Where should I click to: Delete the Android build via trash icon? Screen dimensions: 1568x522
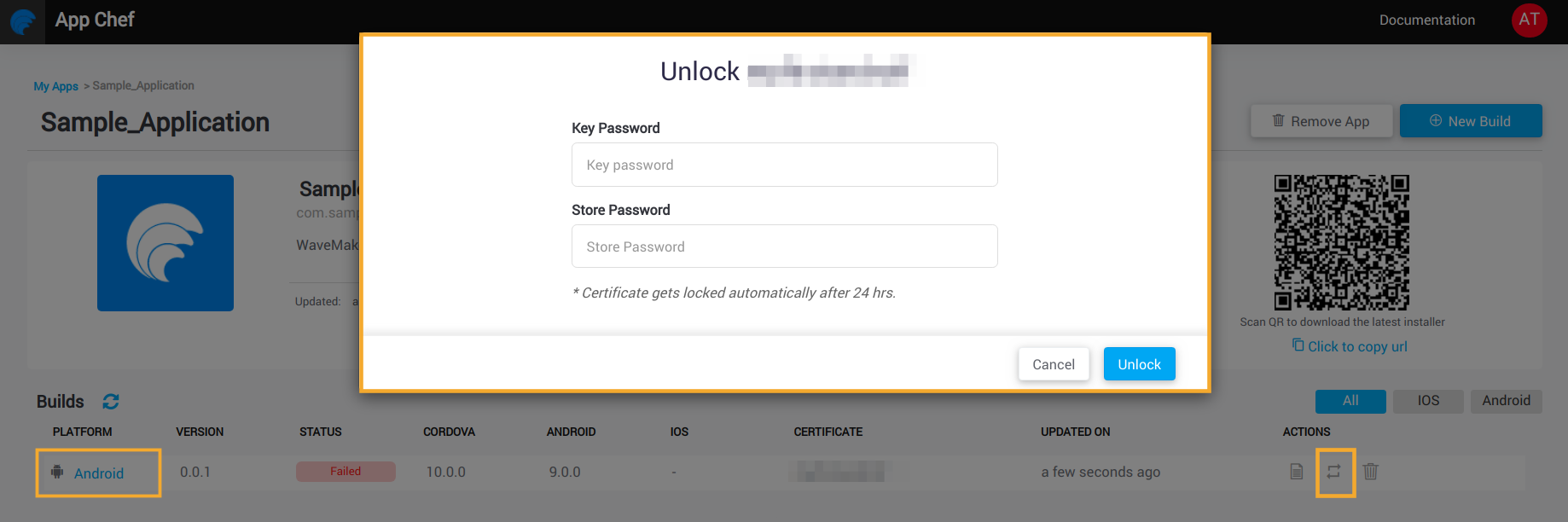click(1370, 472)
